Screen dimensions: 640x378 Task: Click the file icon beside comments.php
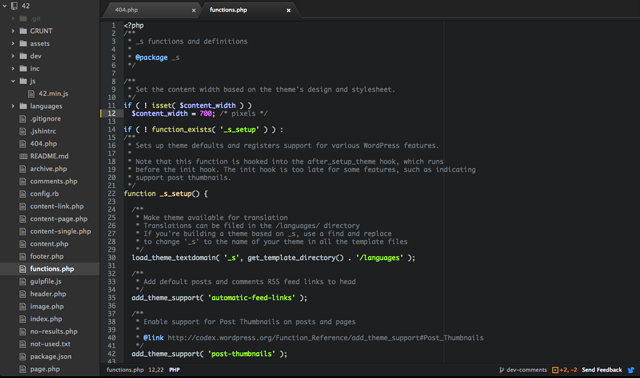pyautogui.click(x=23, y=181)
